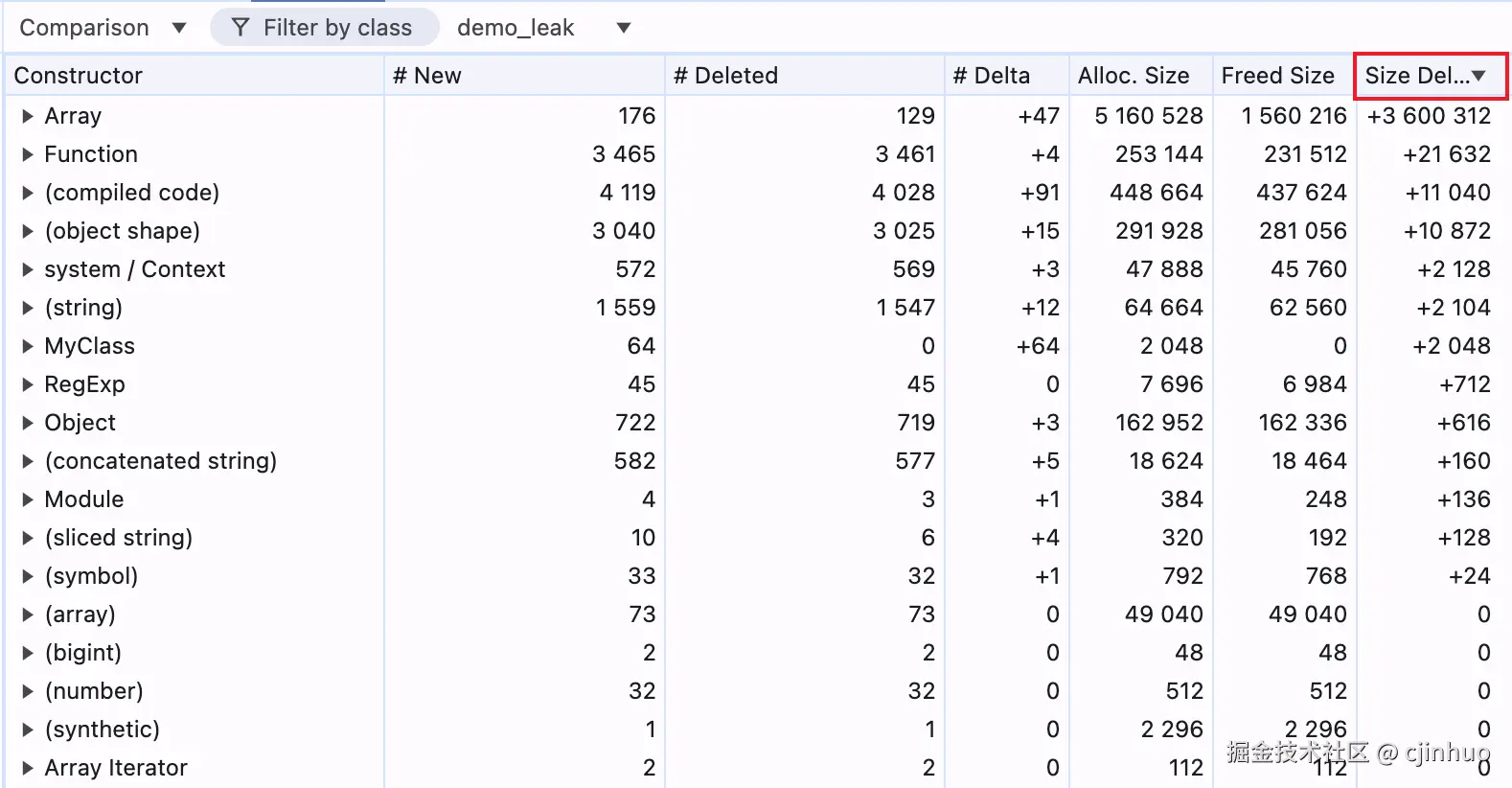
Task: Click Object alloc size 162 952
Action: pos(1159,423)
